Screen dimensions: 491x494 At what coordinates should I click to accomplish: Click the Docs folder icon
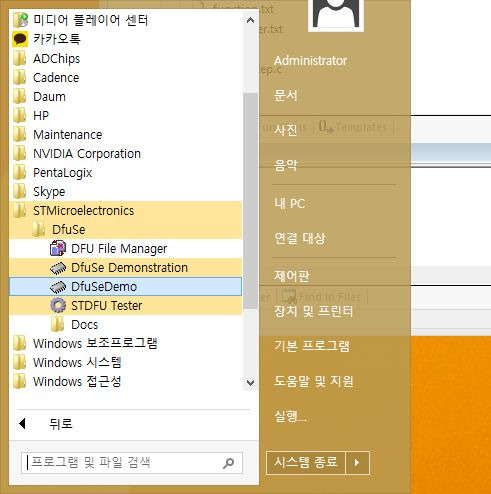tap(58, 324)
